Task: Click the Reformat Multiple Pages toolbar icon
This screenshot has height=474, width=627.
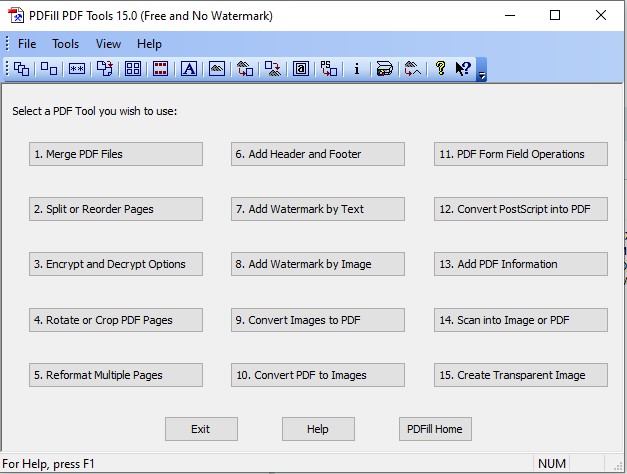Action: 133,69
